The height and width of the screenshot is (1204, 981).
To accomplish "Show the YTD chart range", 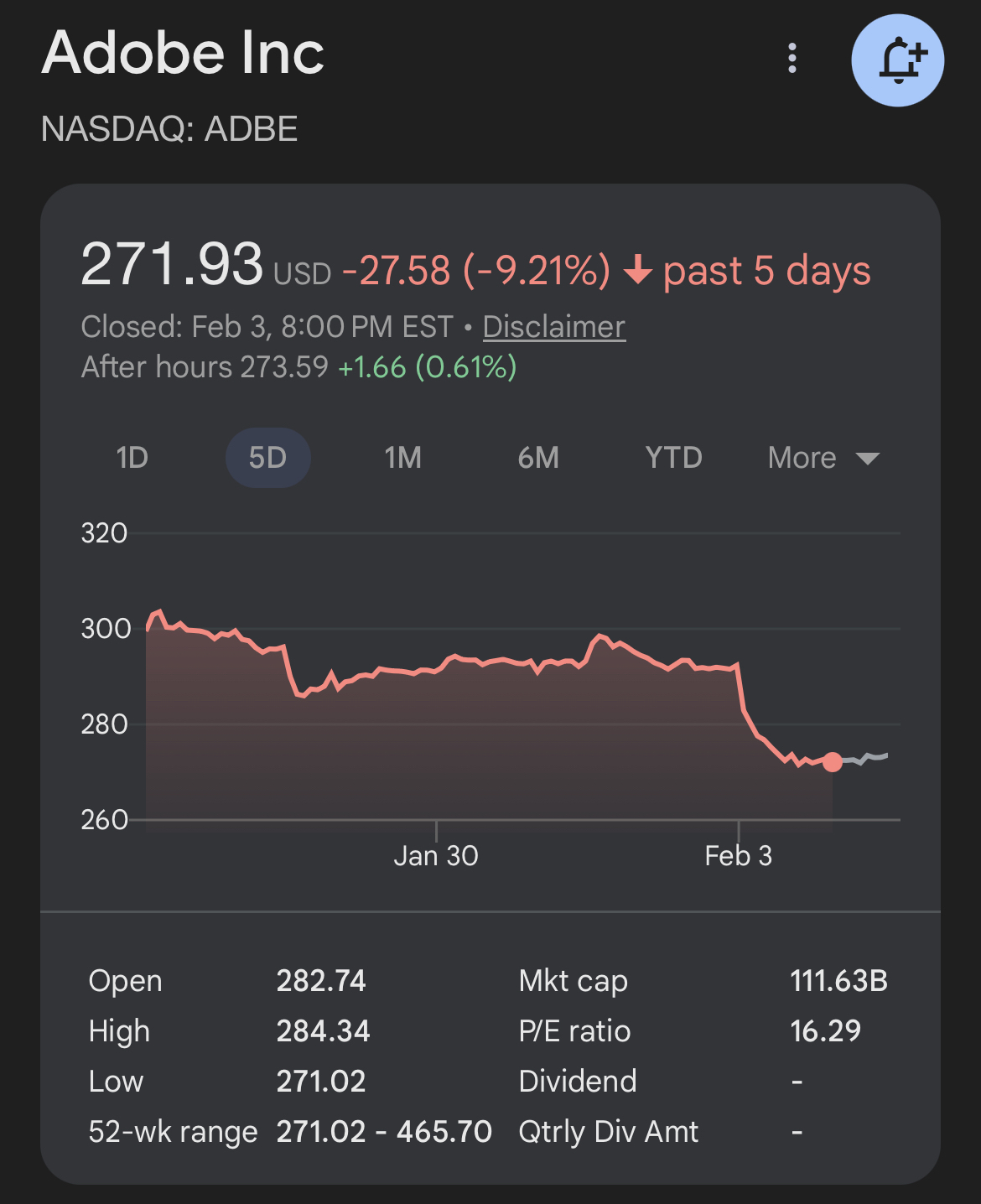I will [x=673, y=458].
